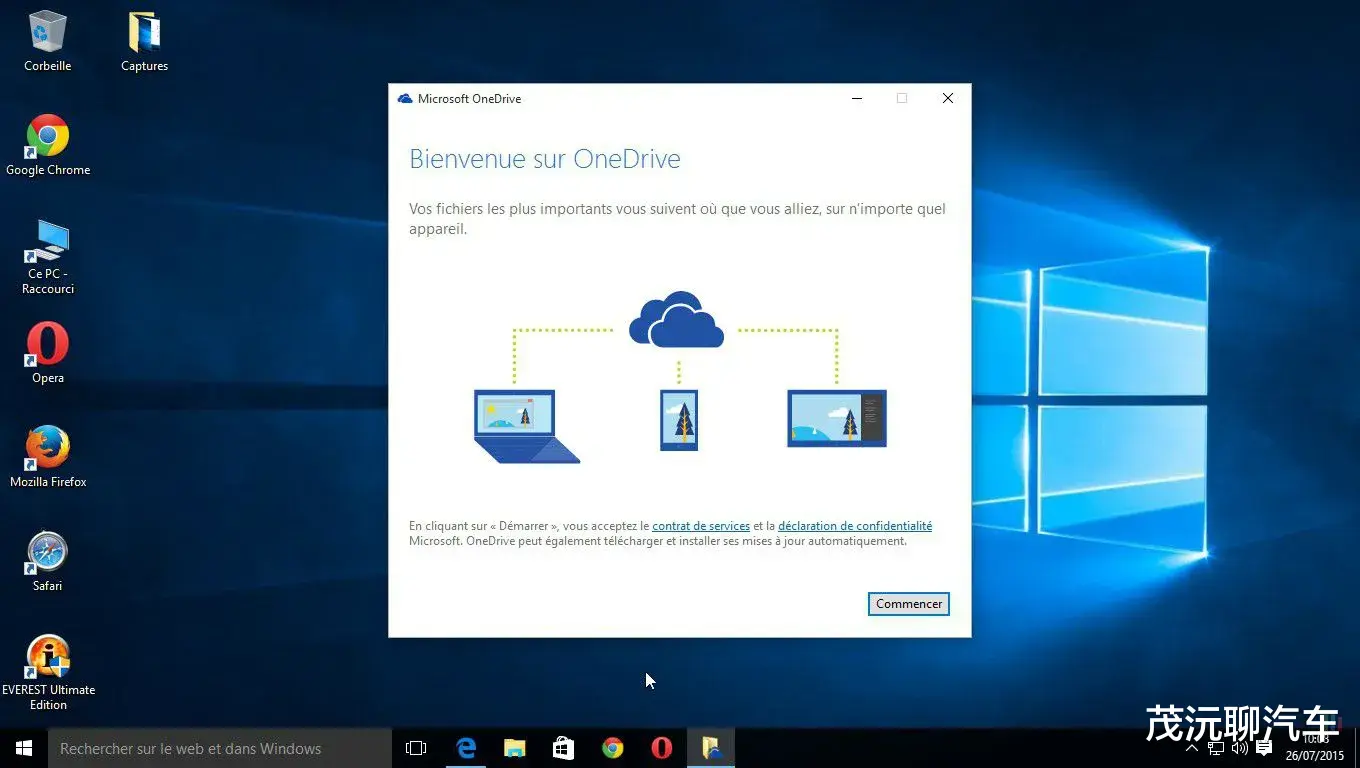Click the tablet illustration on the right
Viewport: 1360px width, 768px height.
[x=837, y=418]
